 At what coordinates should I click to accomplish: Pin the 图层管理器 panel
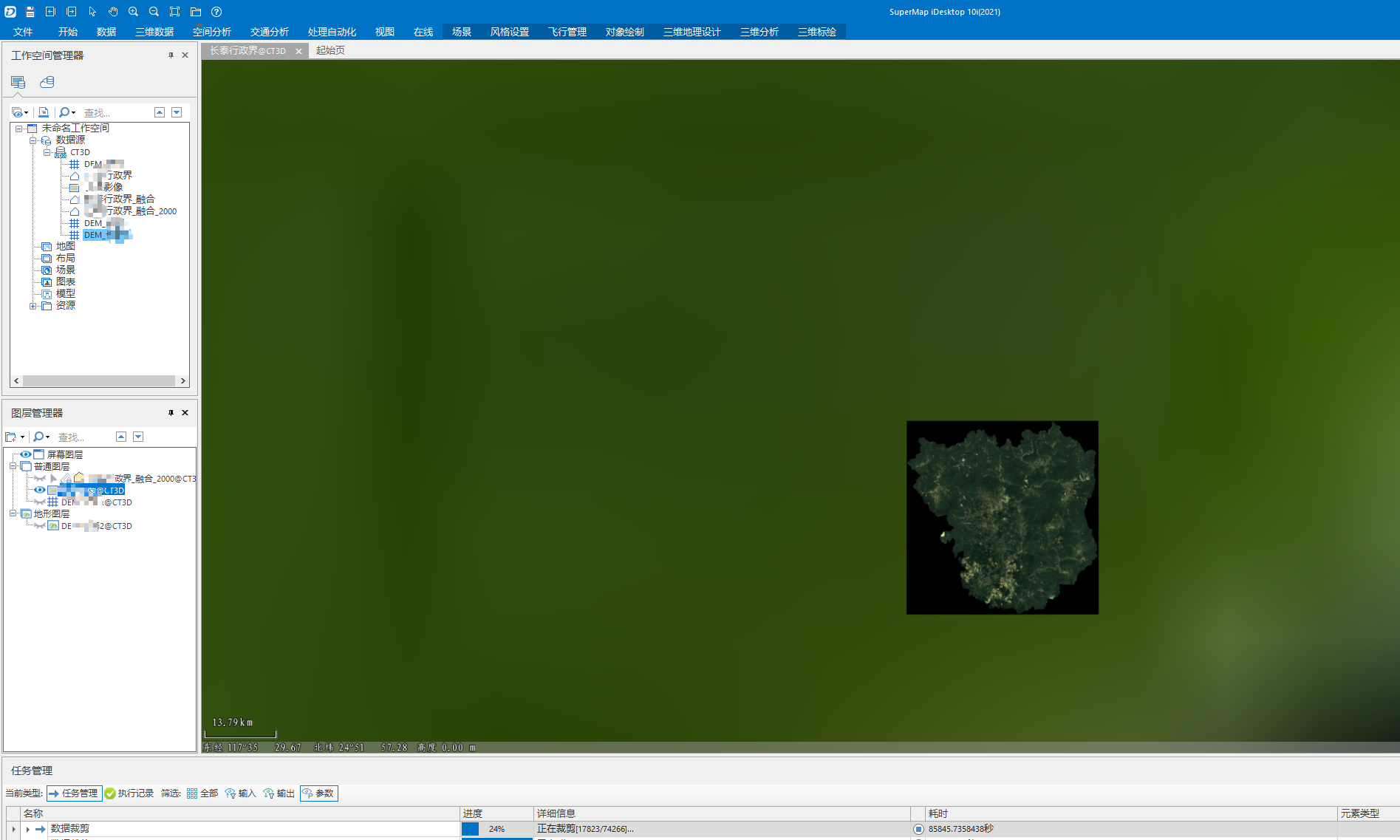[171, 413]
